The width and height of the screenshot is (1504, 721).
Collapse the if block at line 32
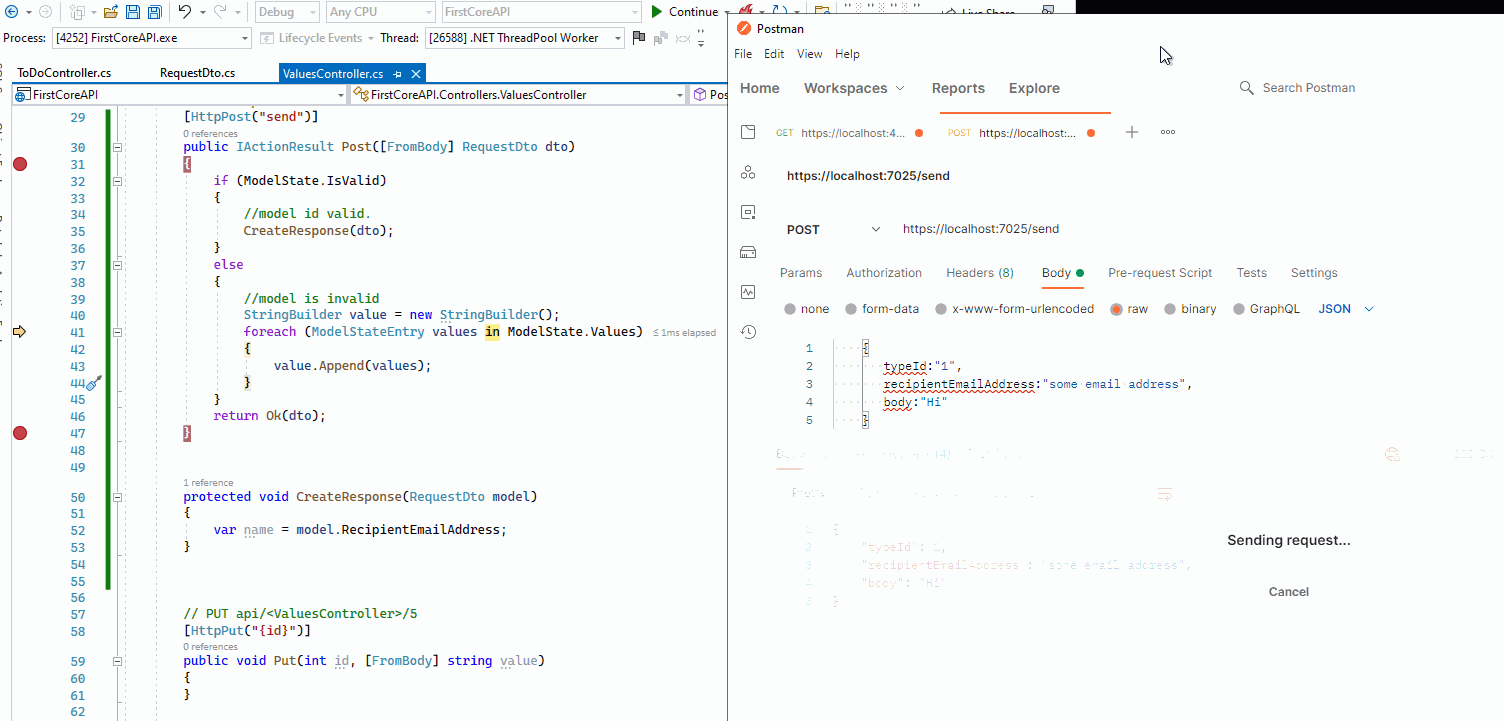pos(118,182)
